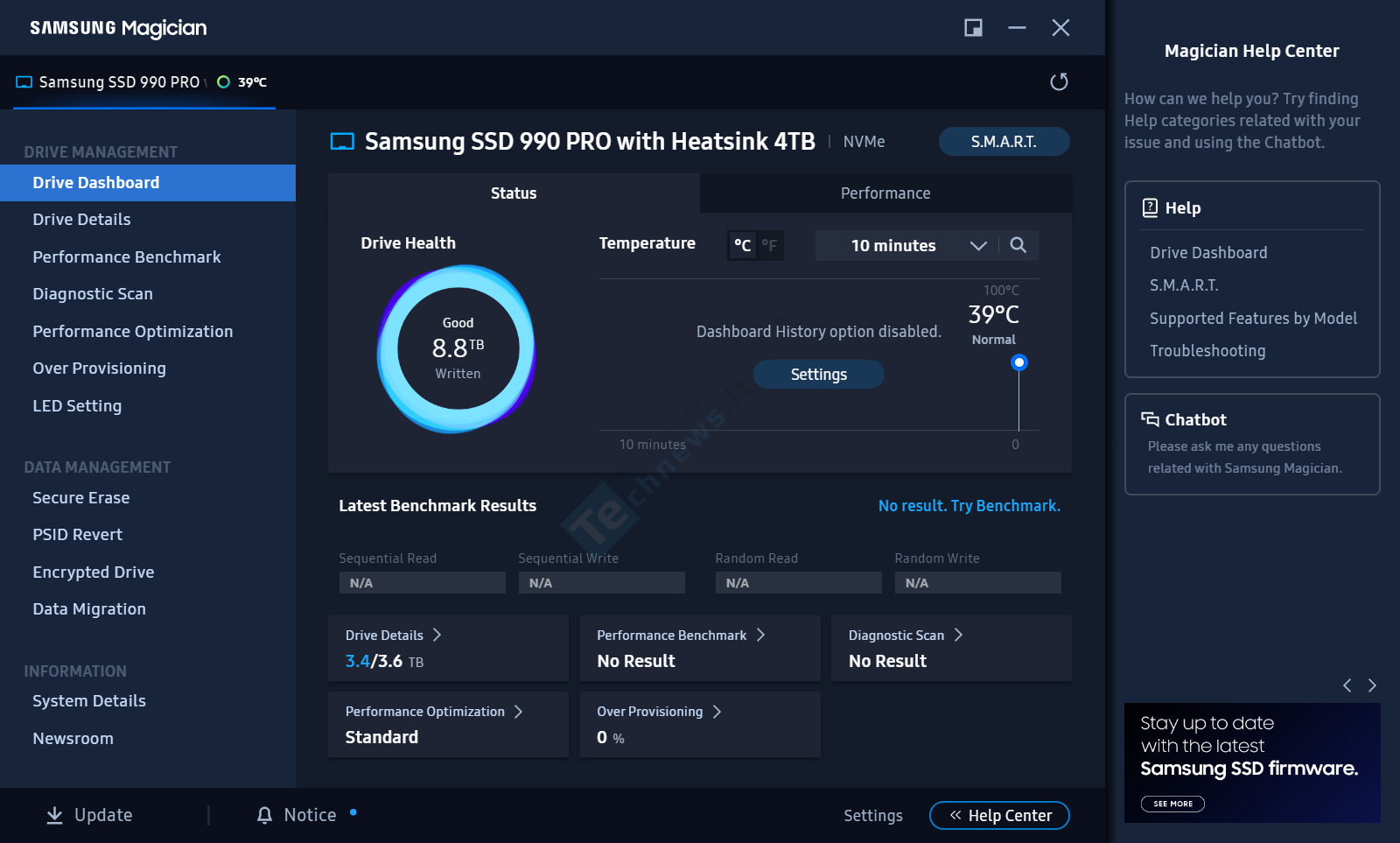Open Supported Features by Model help topic
Viewport: 1400px width, 843px height.
1253,319
